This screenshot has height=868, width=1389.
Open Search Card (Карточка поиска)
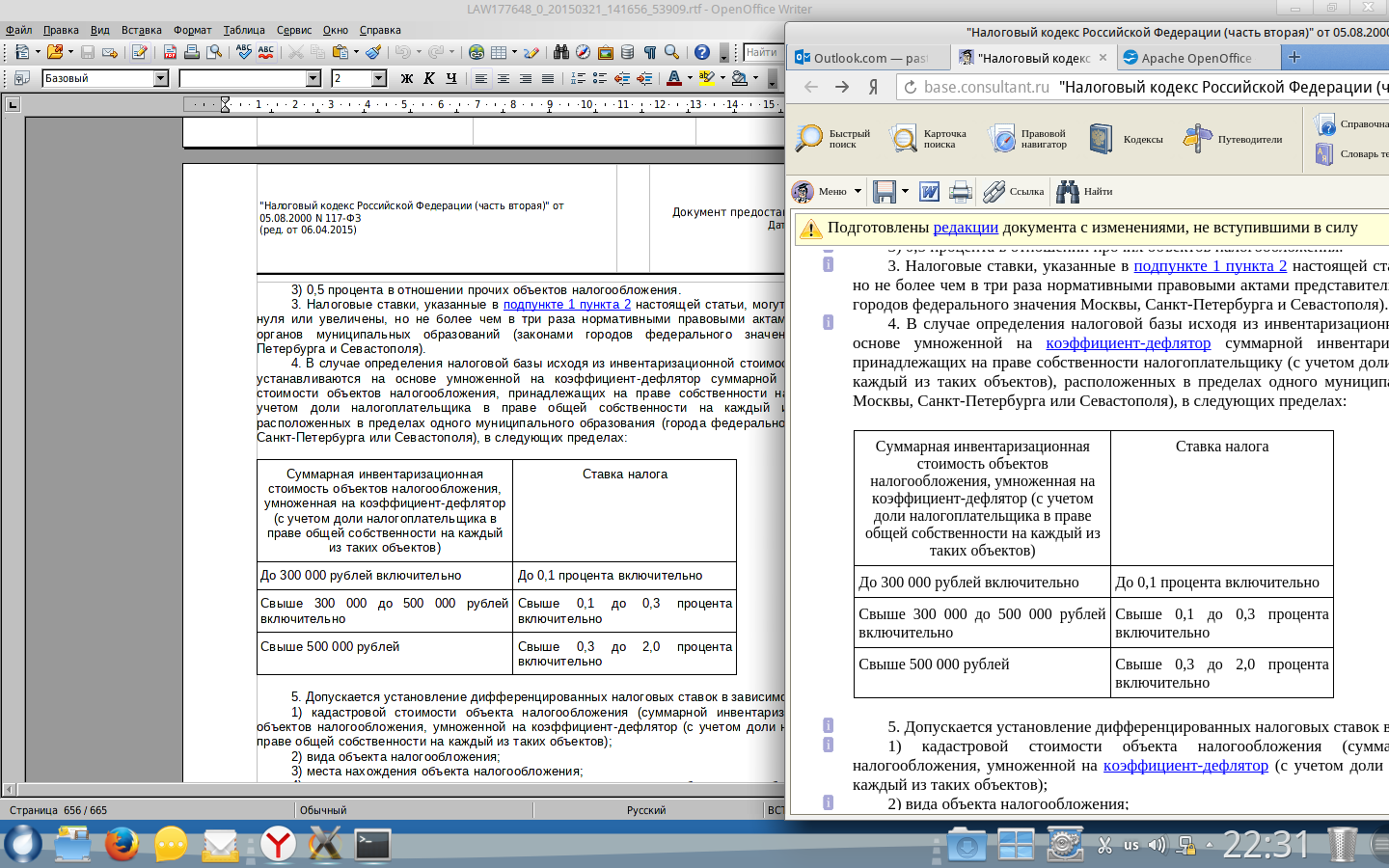tap(928, 139)
